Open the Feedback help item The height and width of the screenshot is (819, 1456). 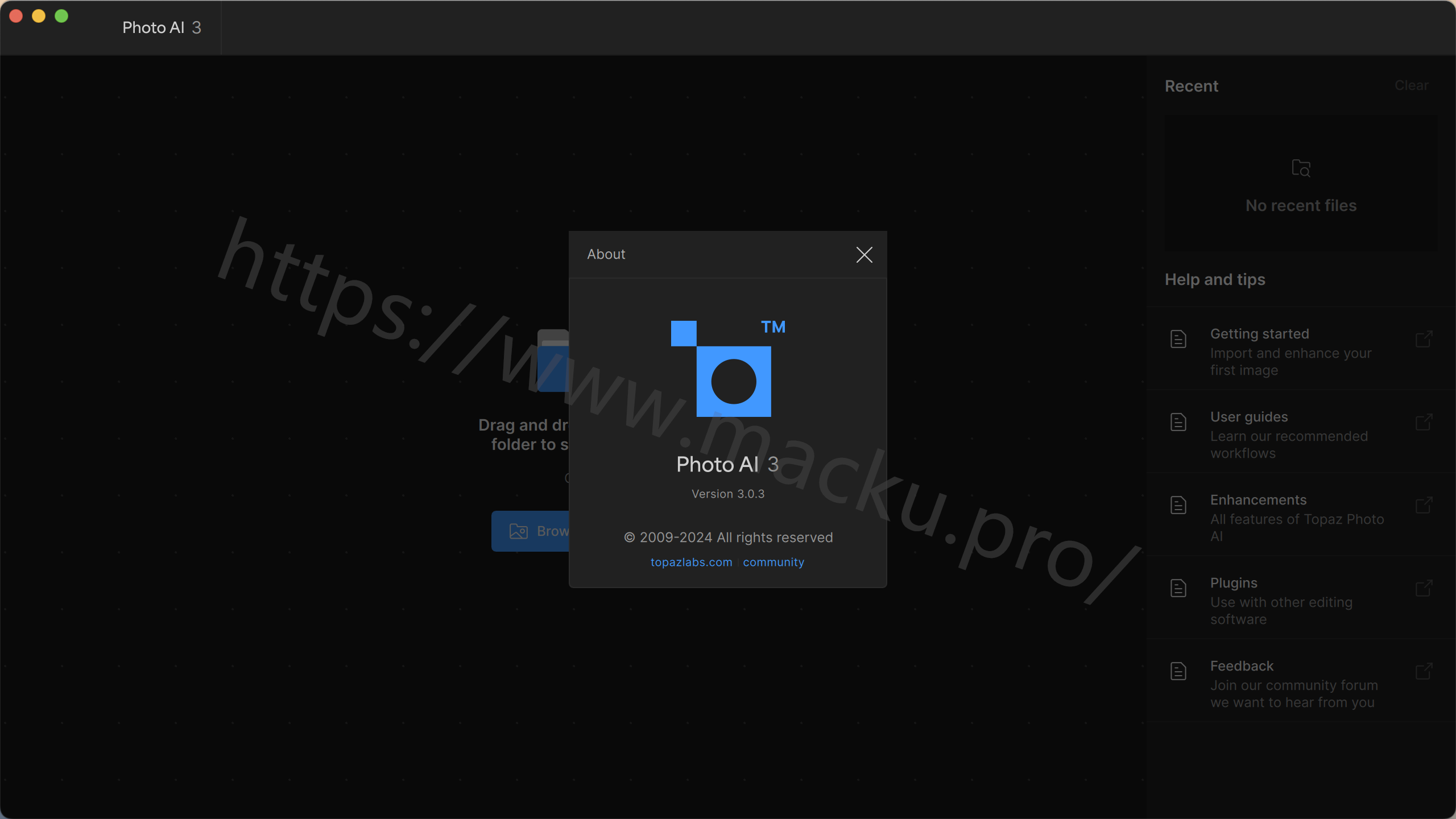(x=1301, y=681)
